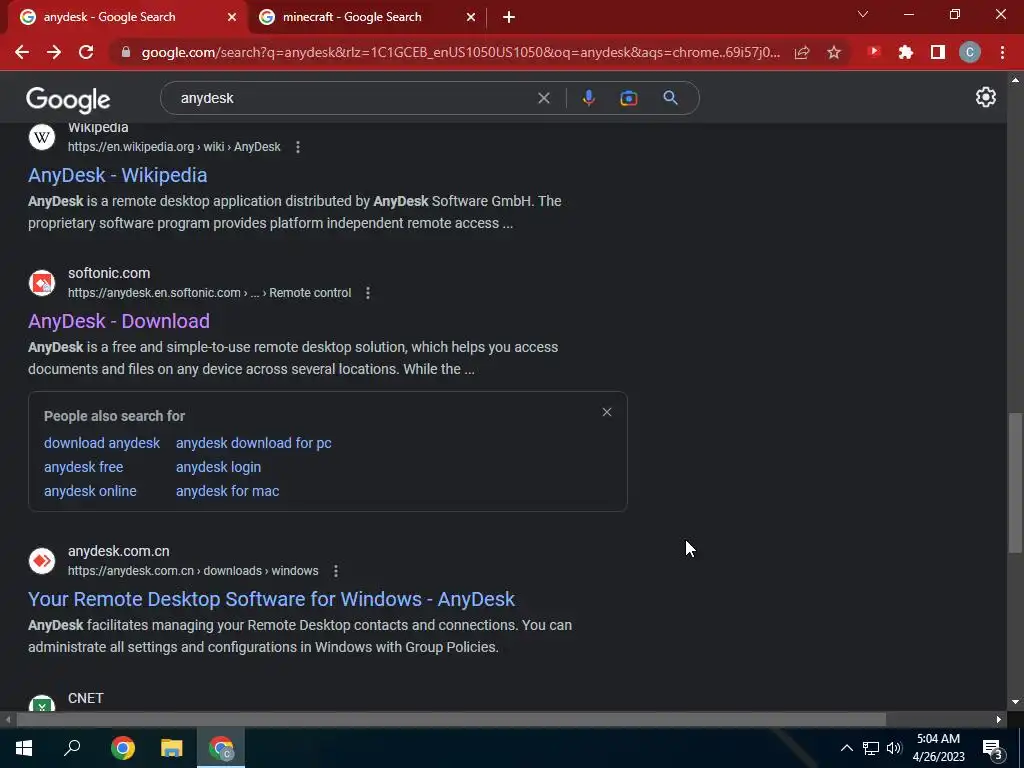This screenshot has height=768, width=1024.
Task: Reload the current page
Action: pyautogui.click(x=86, y=52)
